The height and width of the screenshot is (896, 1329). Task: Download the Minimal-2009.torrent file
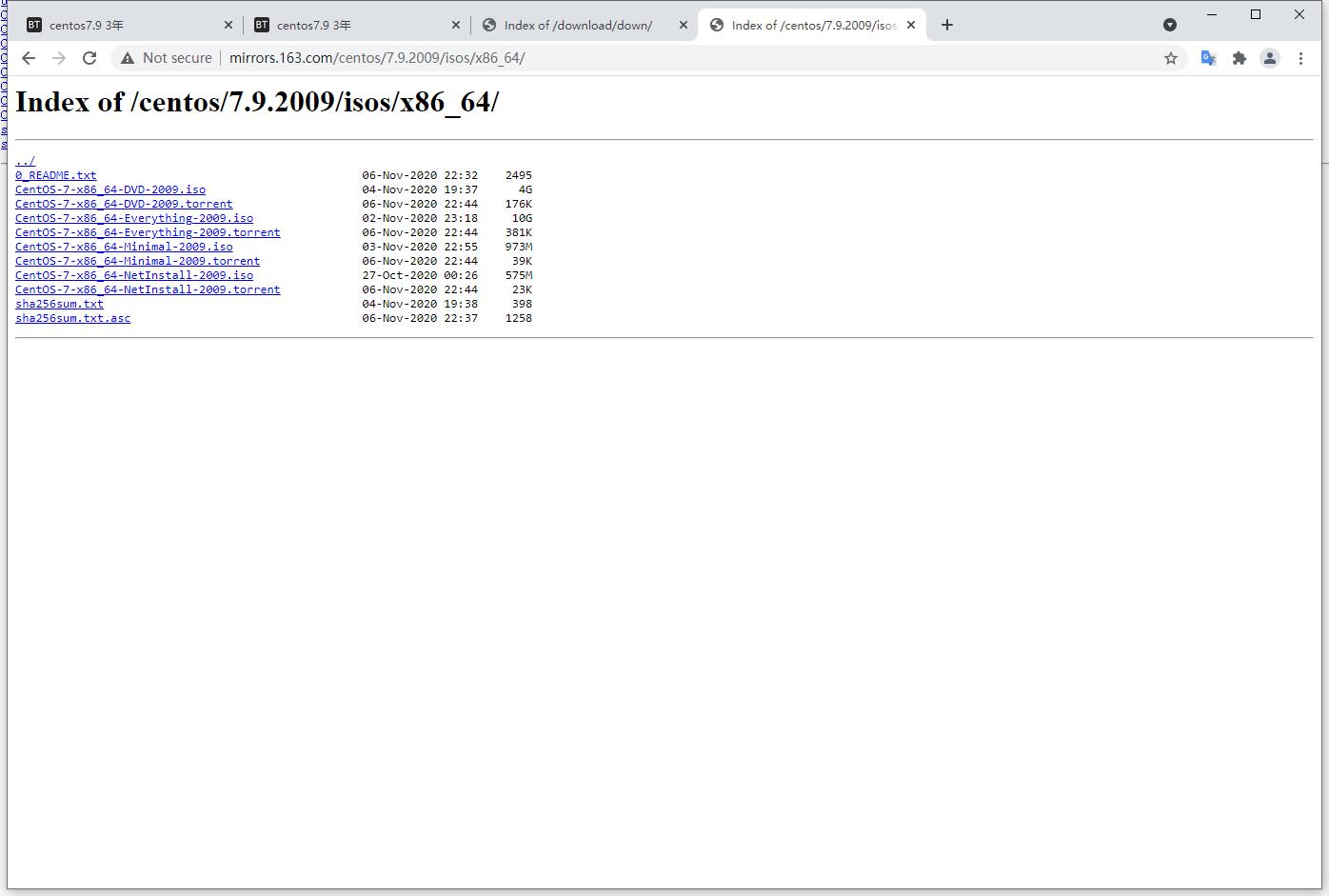point(137,261)
